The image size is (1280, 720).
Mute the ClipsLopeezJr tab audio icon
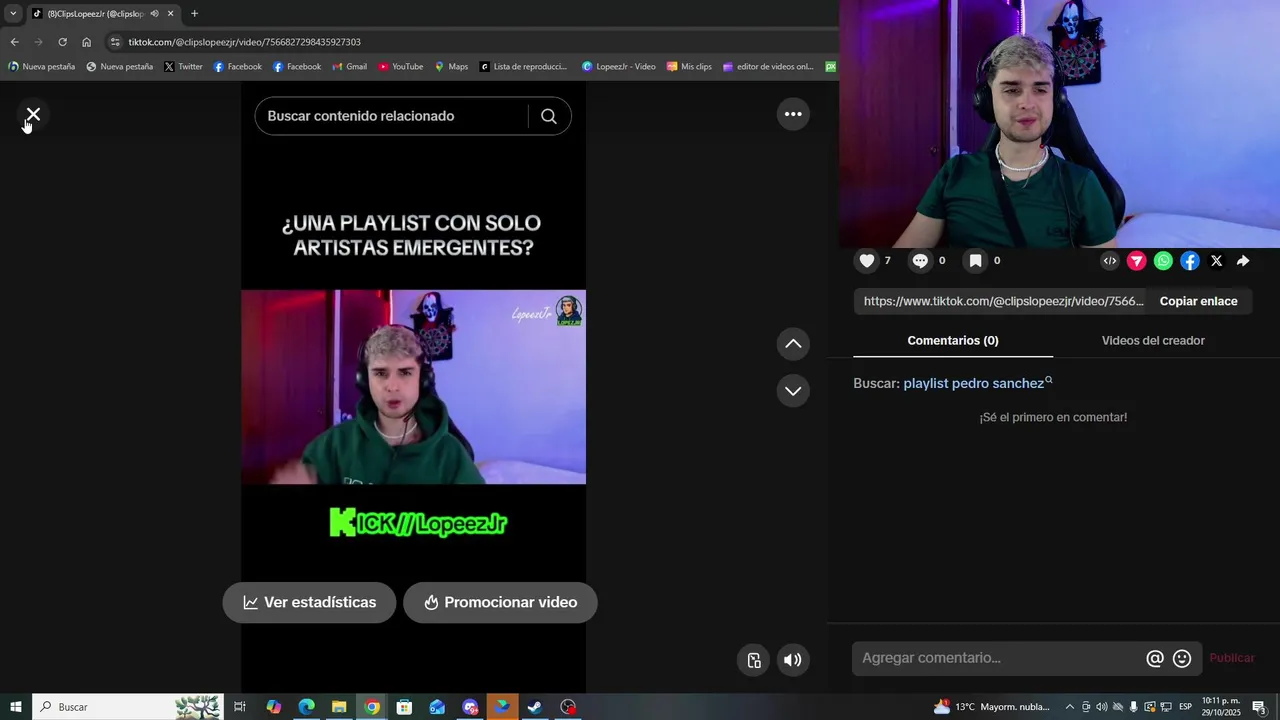154,14
